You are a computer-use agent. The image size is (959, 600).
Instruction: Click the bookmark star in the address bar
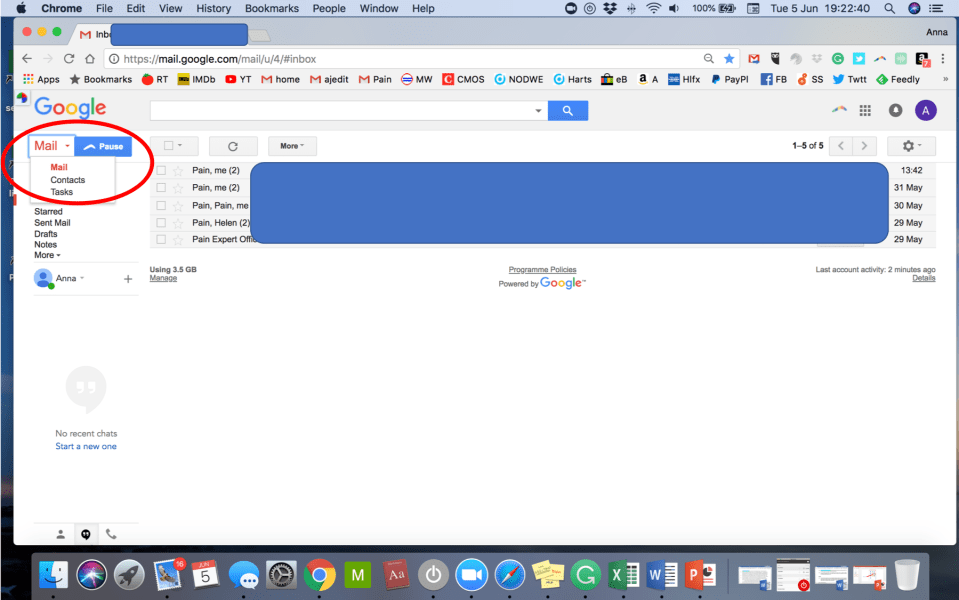pyautogui.click(x=729, y=58)
